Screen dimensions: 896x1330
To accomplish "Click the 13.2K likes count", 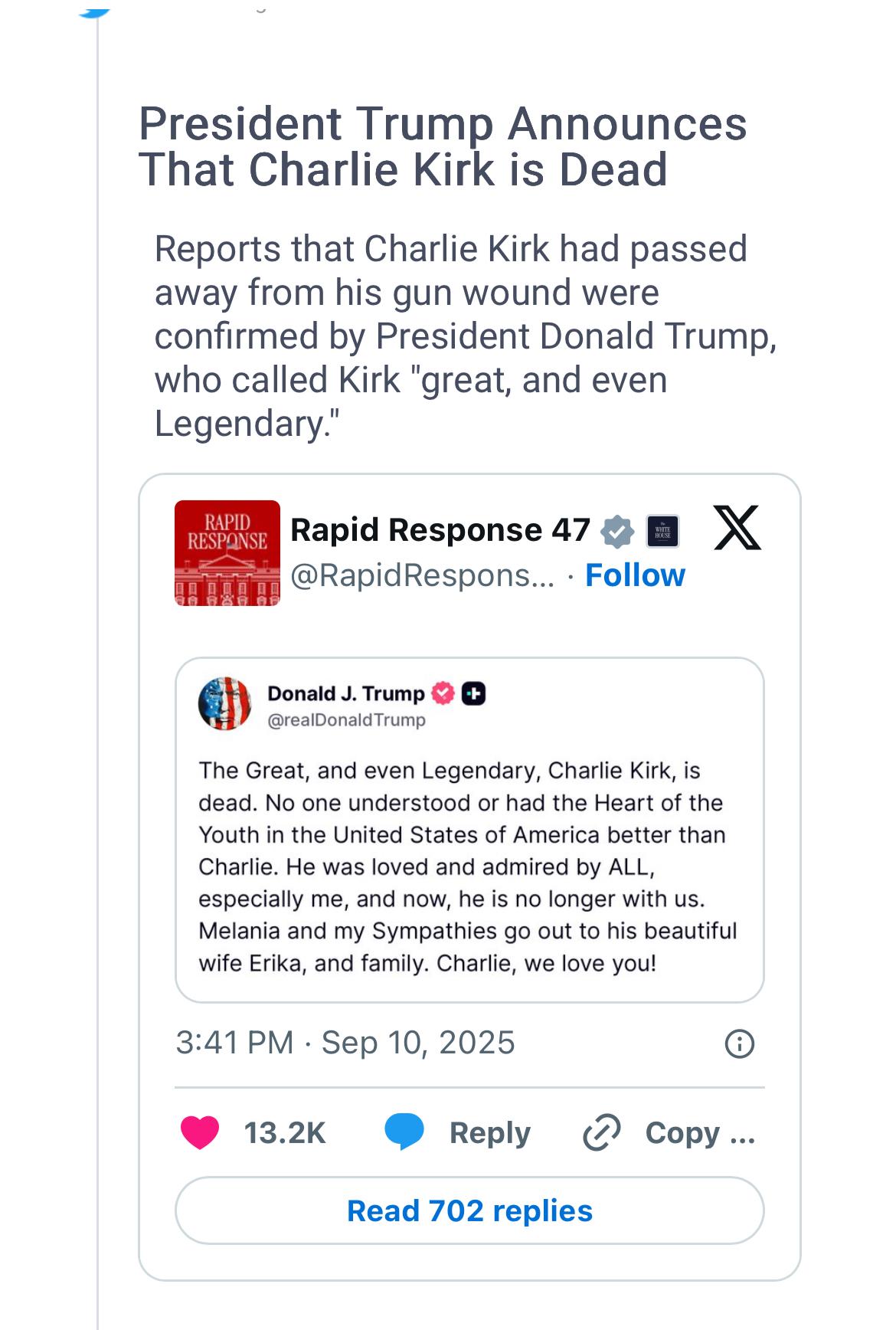I will tap(285, 1133).
